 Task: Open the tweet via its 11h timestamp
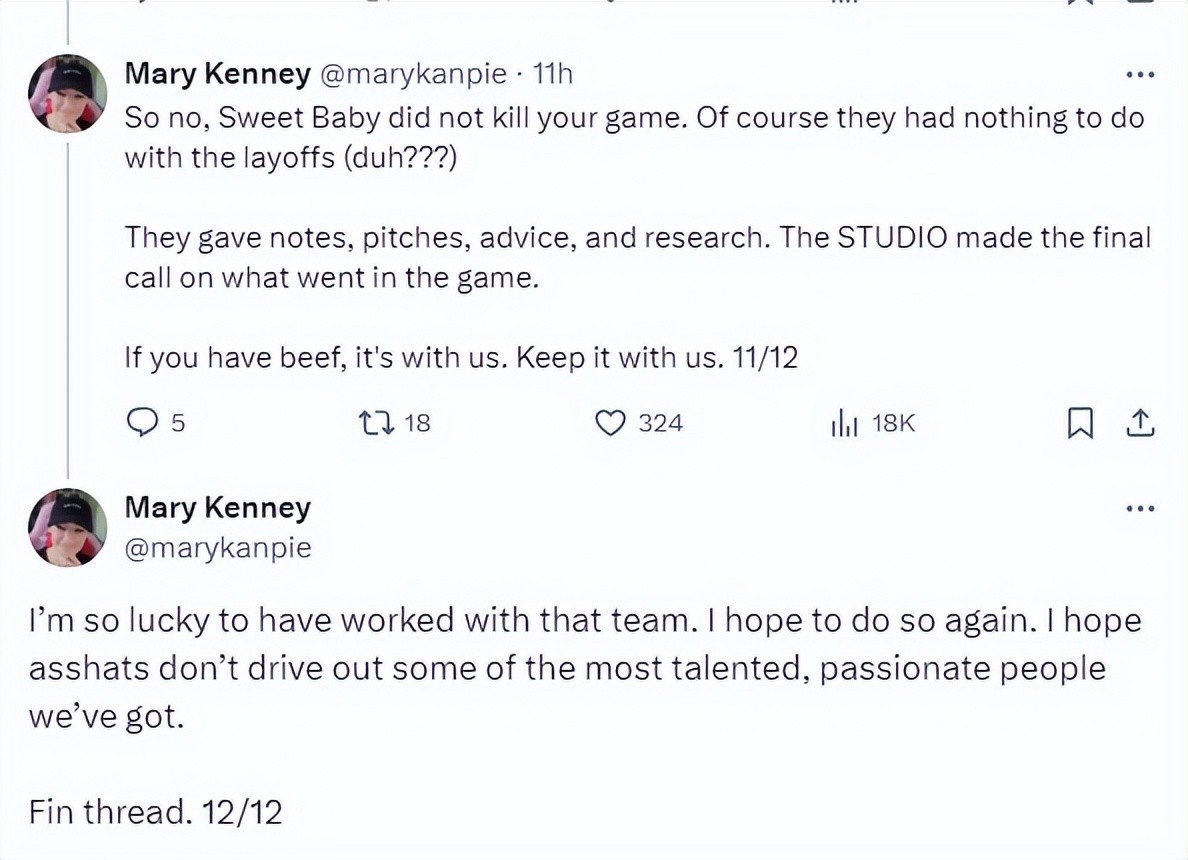click(x=553, y=73)
